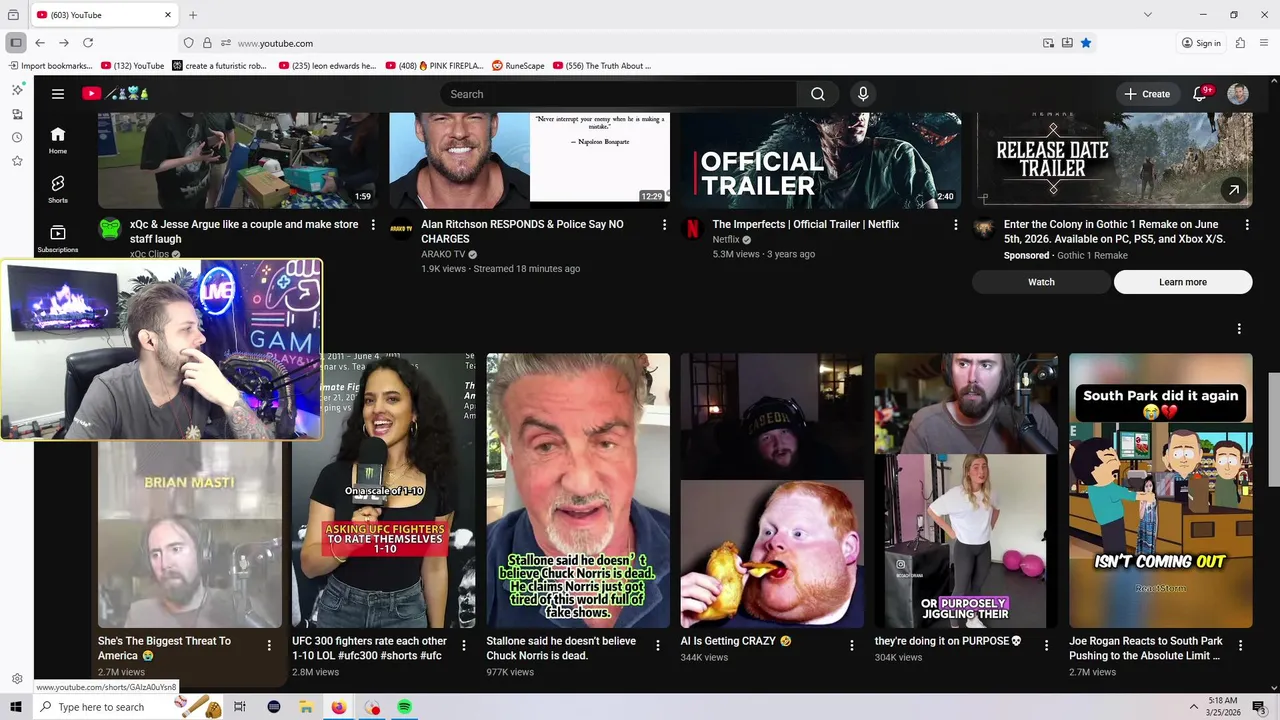
Task: Click the xQc Clips channel avatar
Action: (x=110, y=229)
